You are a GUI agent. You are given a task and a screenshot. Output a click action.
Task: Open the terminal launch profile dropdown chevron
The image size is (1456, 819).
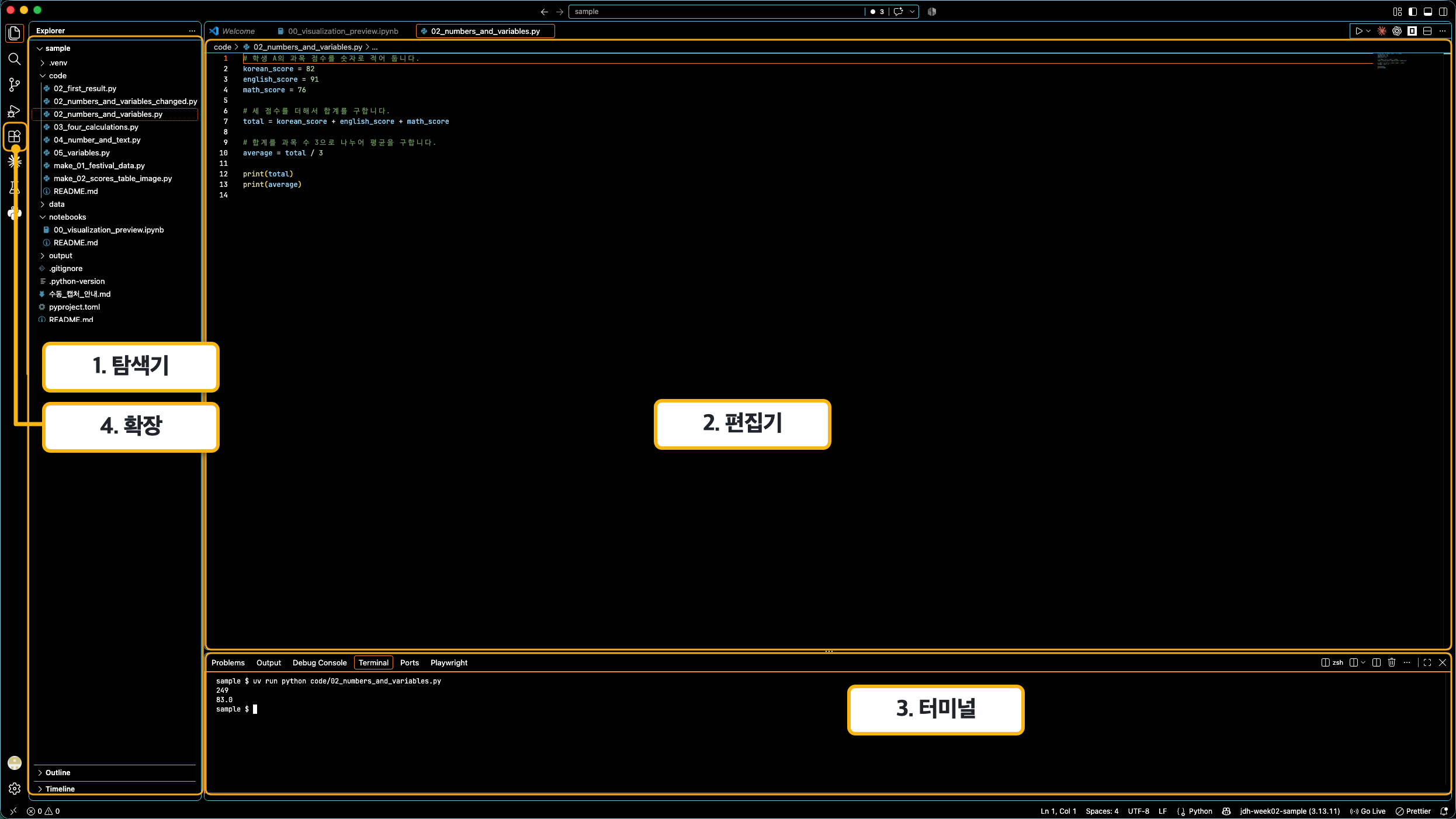pyautogui.click(x=1363, y=662)
